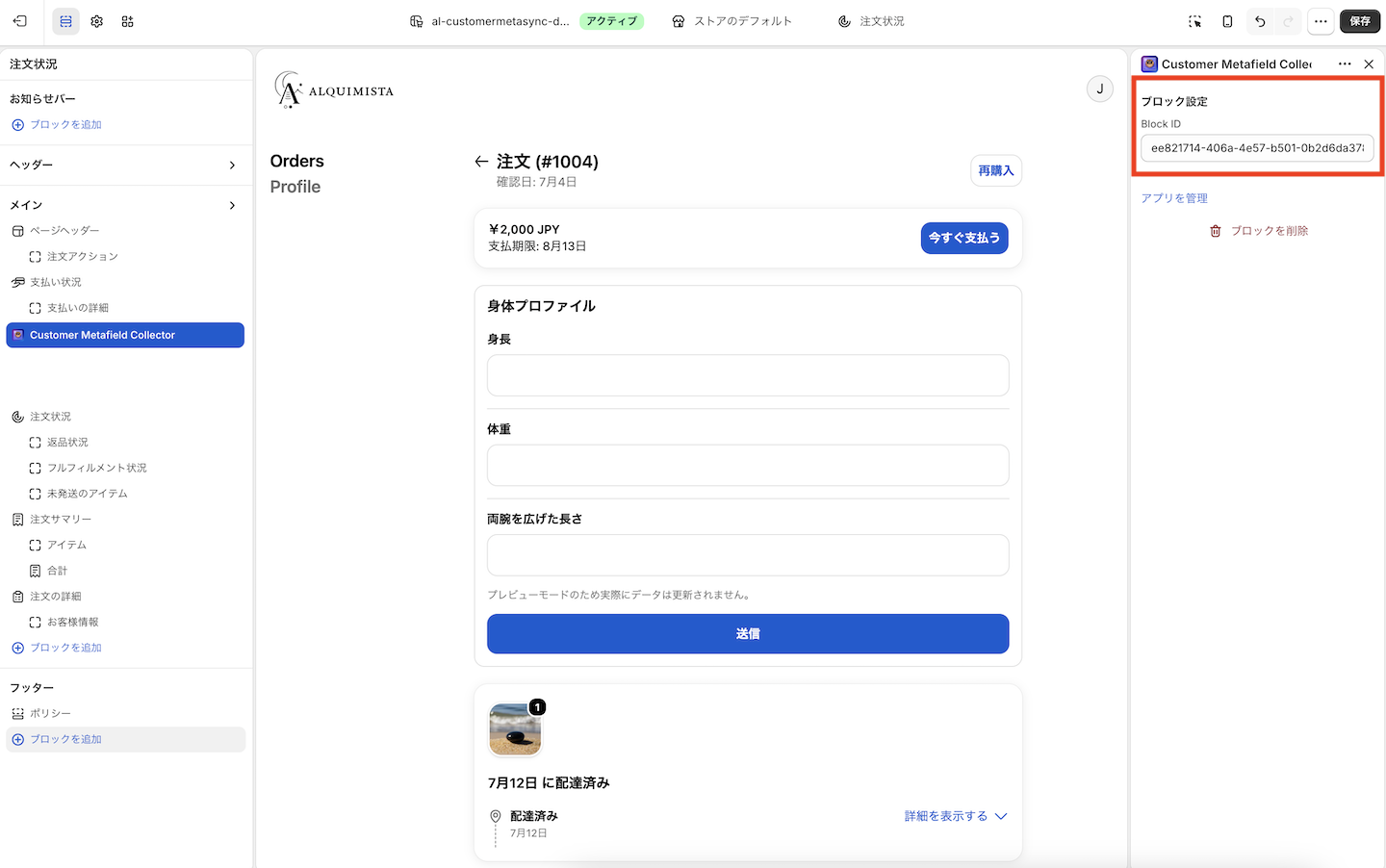Image resolution: width=1386 pixels, height=868 pixels.
Task: Select Customer Metafield Collector sidebar block
Action: 125,335
